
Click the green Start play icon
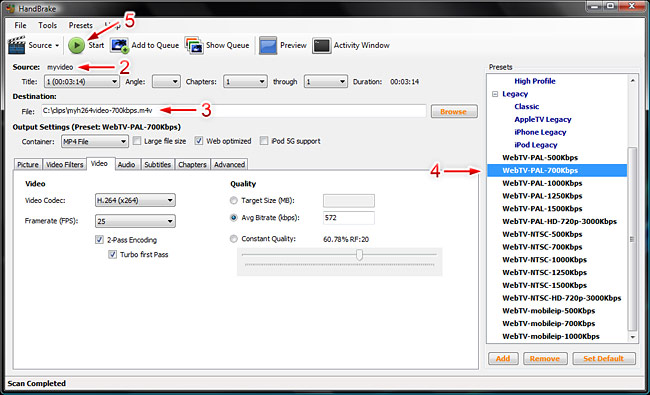(76, 45)
